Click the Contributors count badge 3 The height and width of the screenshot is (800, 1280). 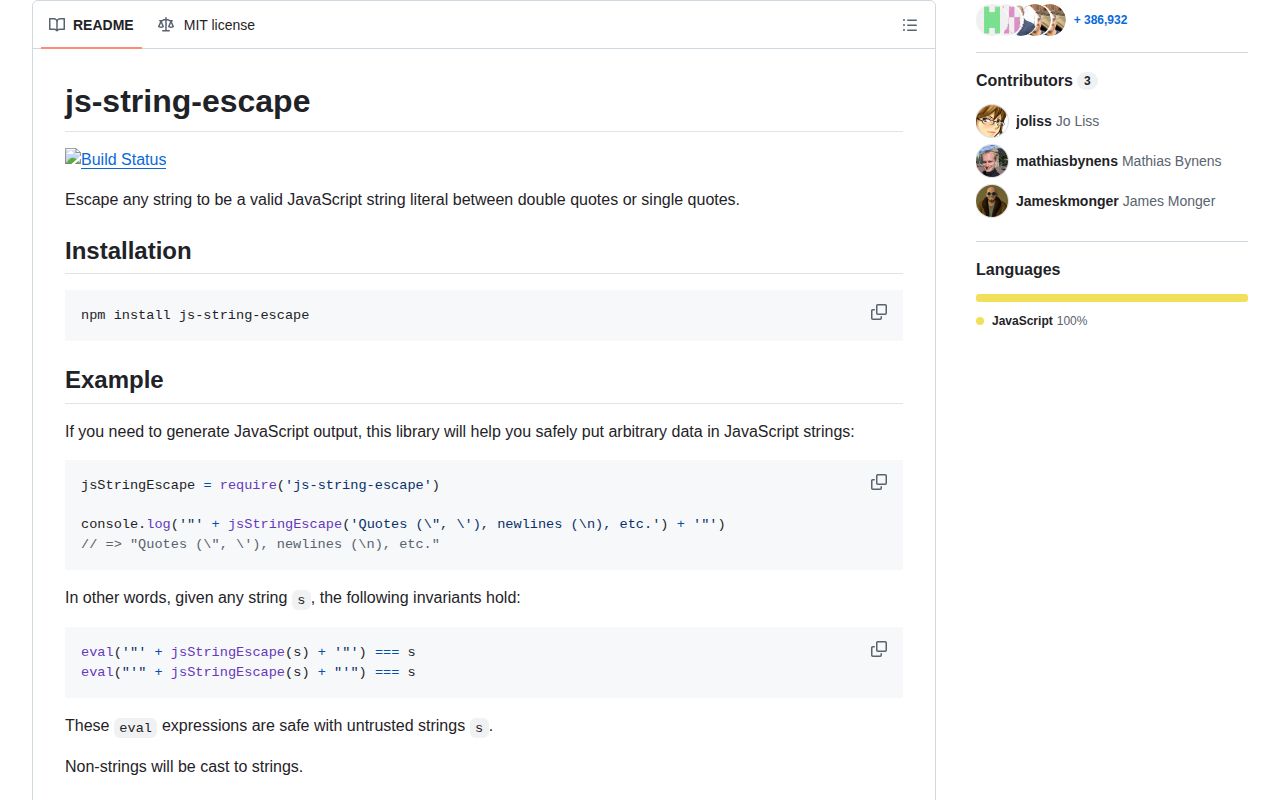1087,81
